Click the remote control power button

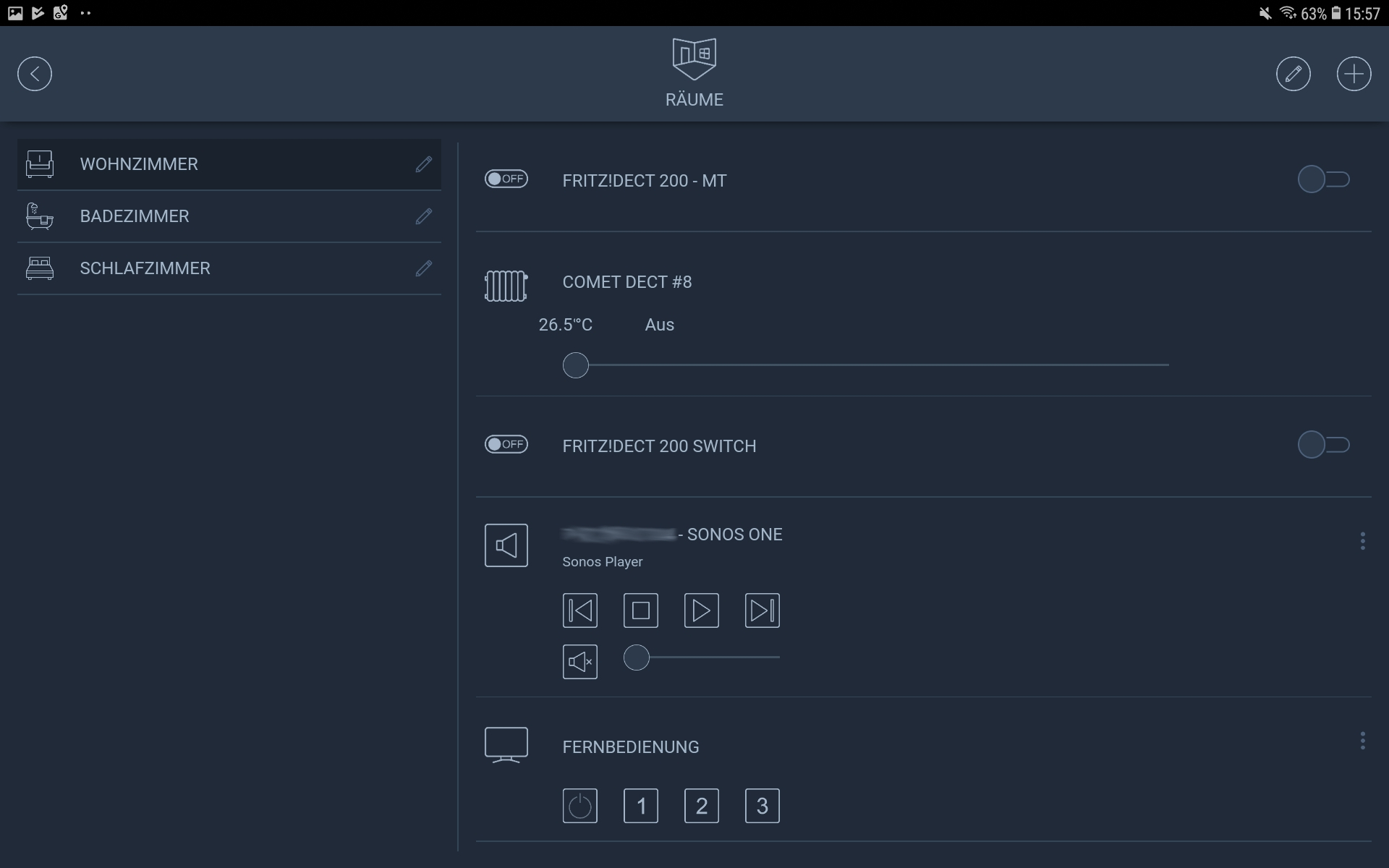580,806
